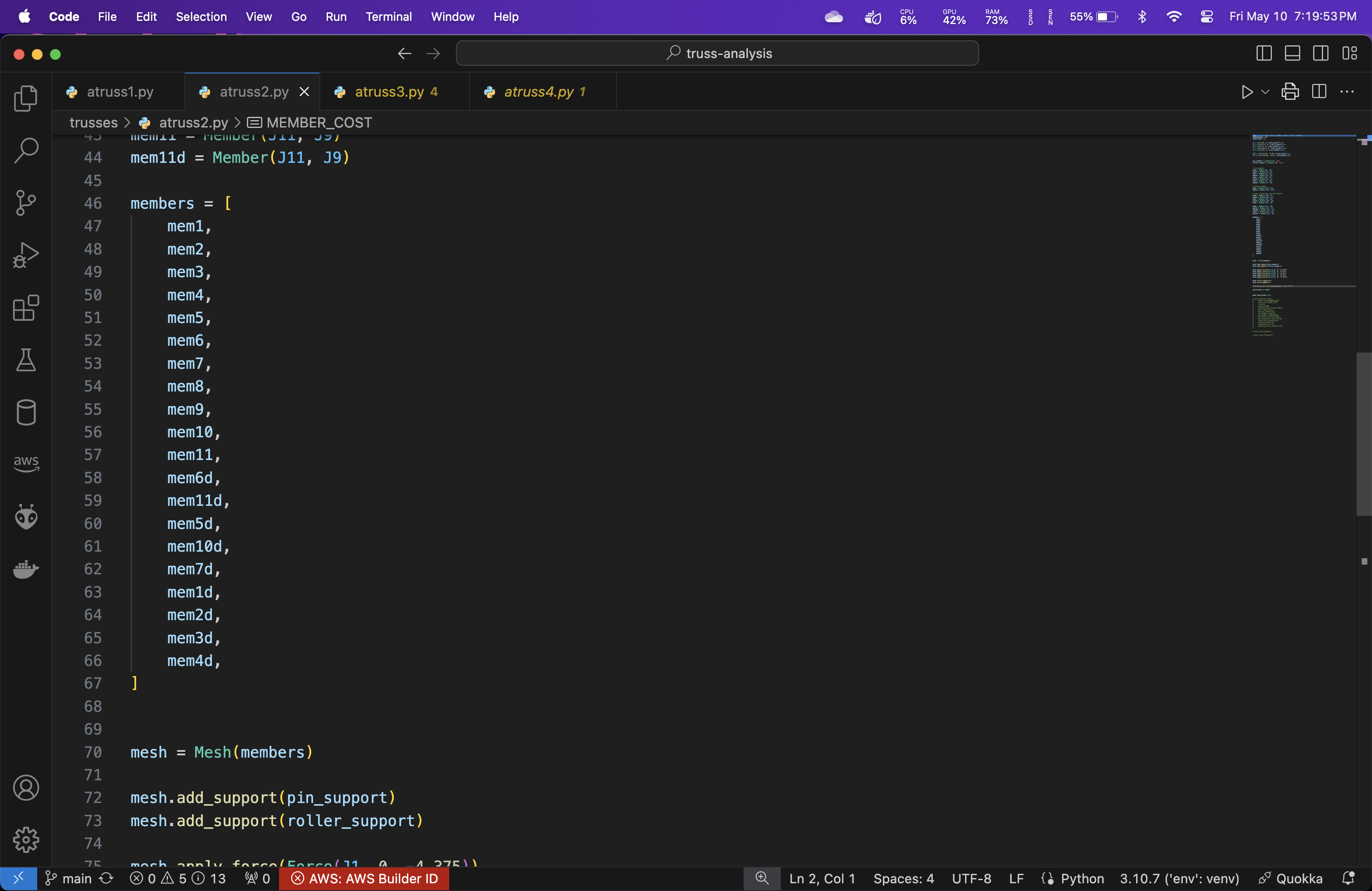1372x891 pixels.
Task: Toggle the bottom panel
Action: [1293, 54]
